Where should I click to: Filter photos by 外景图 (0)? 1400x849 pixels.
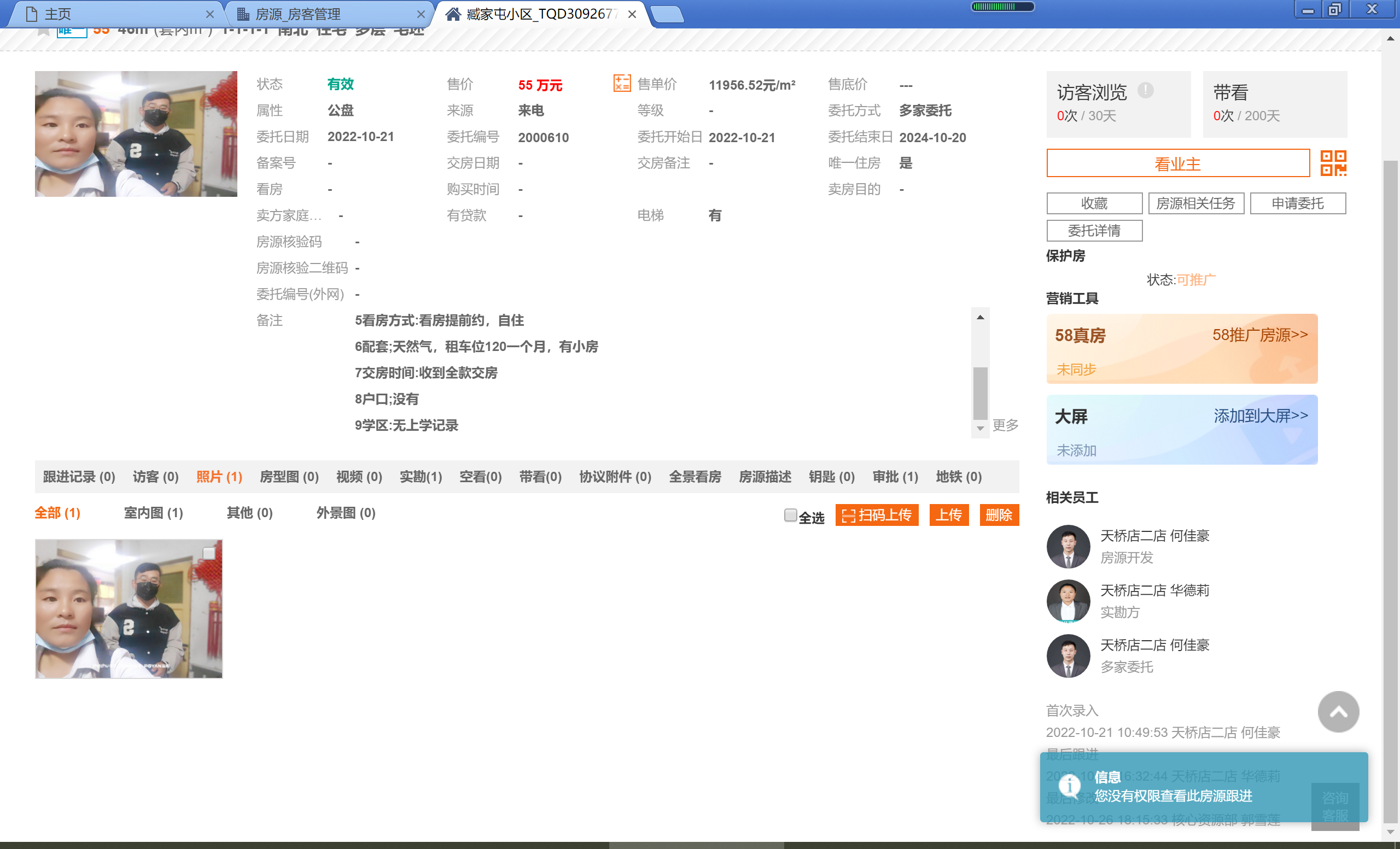pyautogui.click(x=346, y=513)
